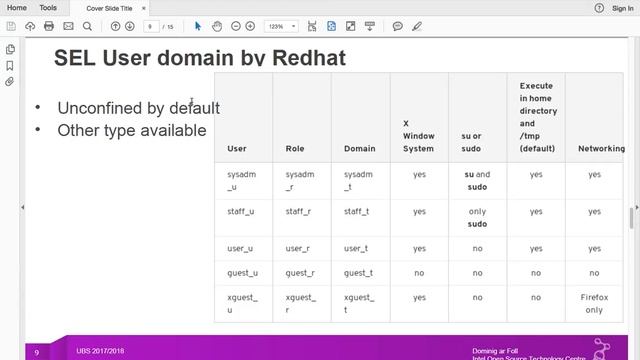The height and width of the screenshot is (360, 640).
Task: Click the fit one full page icon
Action: click(331, 27)
